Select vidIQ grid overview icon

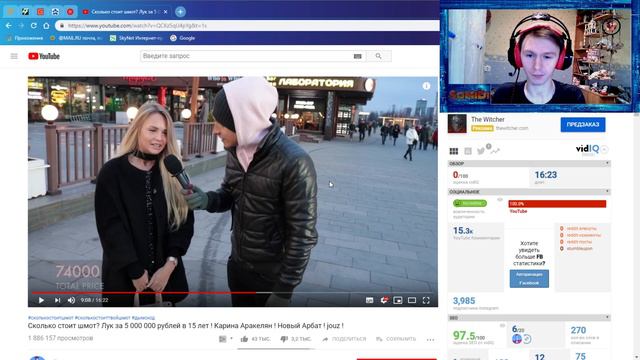coord(453,151)
